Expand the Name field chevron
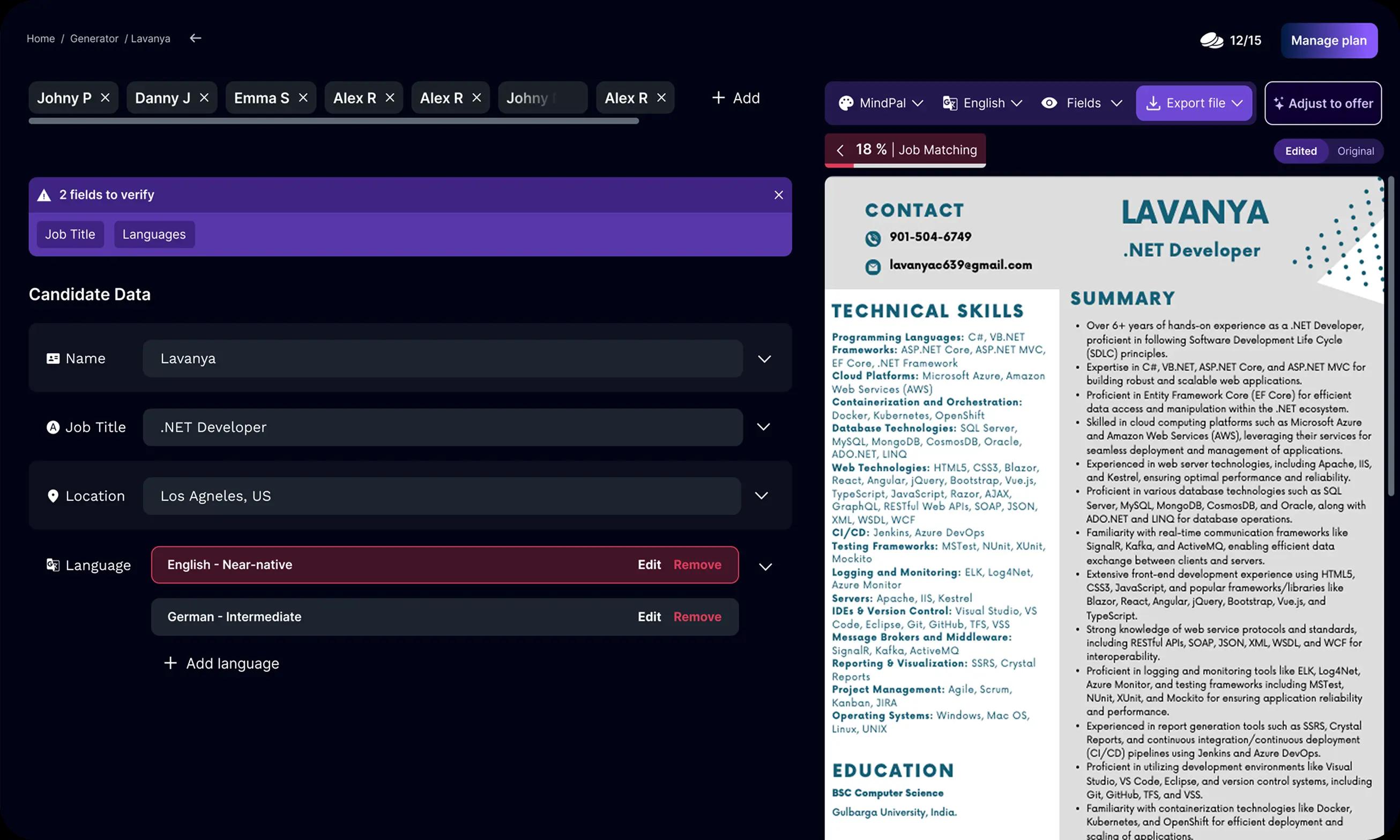Viewport: 1400px width, 840px height. coord(764,359)
